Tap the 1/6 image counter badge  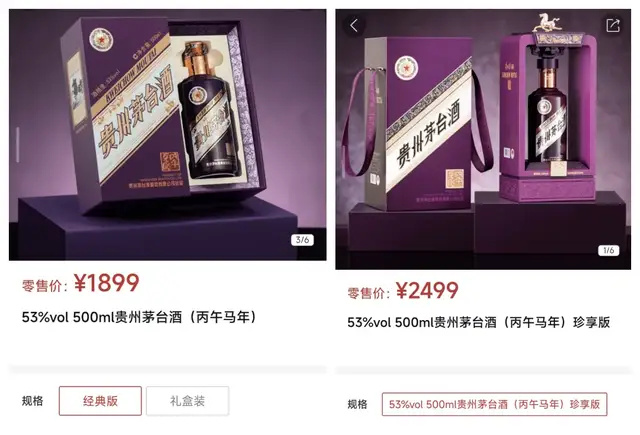tap(608, 250)
